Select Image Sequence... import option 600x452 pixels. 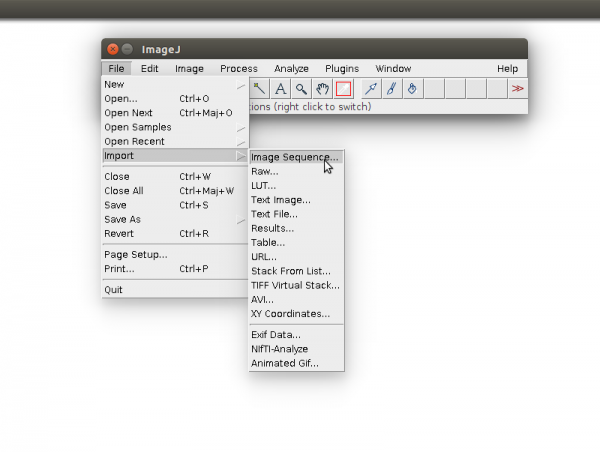296,157
